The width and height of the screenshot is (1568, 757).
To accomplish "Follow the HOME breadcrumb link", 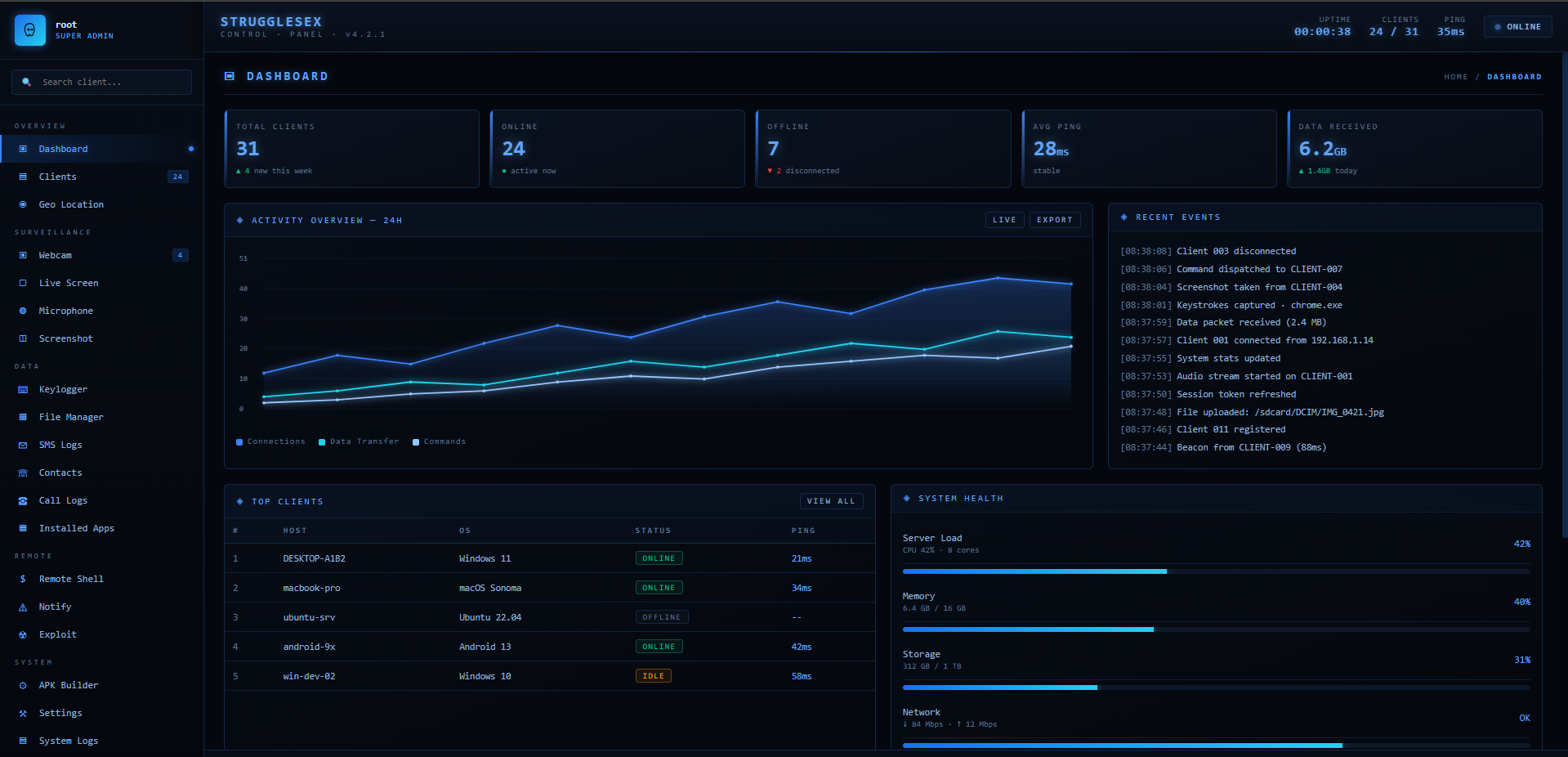I will [1455, 77].
